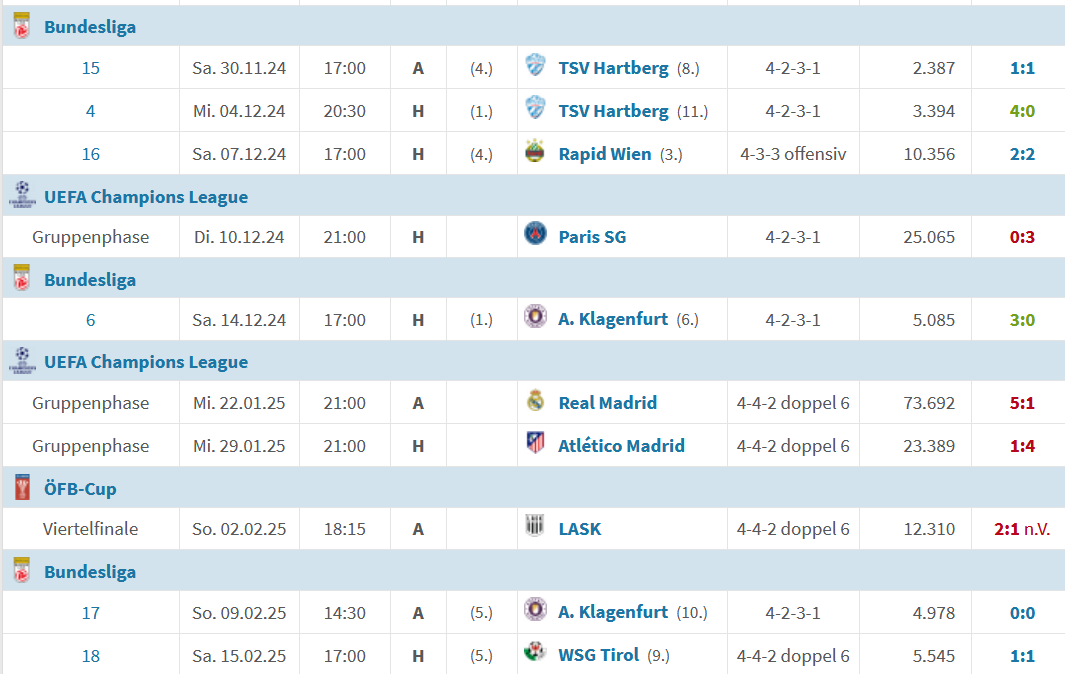Open the ÖFB-Cup competition link
This screenshot has height=674, width=1065.
80,489
